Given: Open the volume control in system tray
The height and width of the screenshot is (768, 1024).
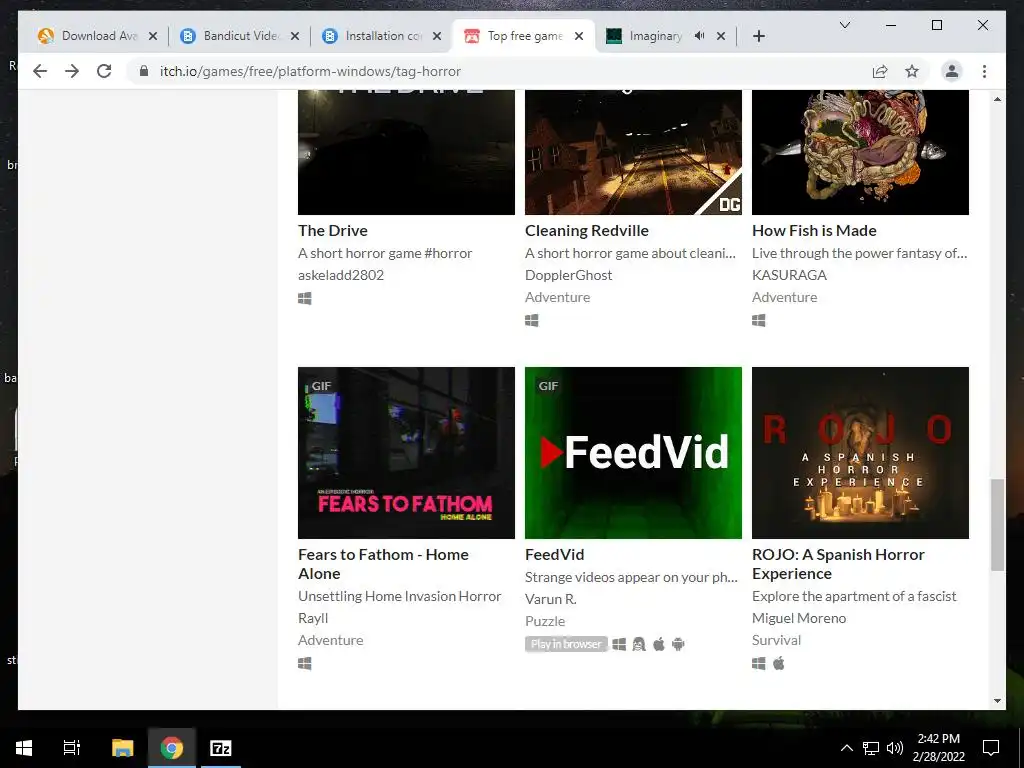Looking at the screenshot, I should point(895,748).
